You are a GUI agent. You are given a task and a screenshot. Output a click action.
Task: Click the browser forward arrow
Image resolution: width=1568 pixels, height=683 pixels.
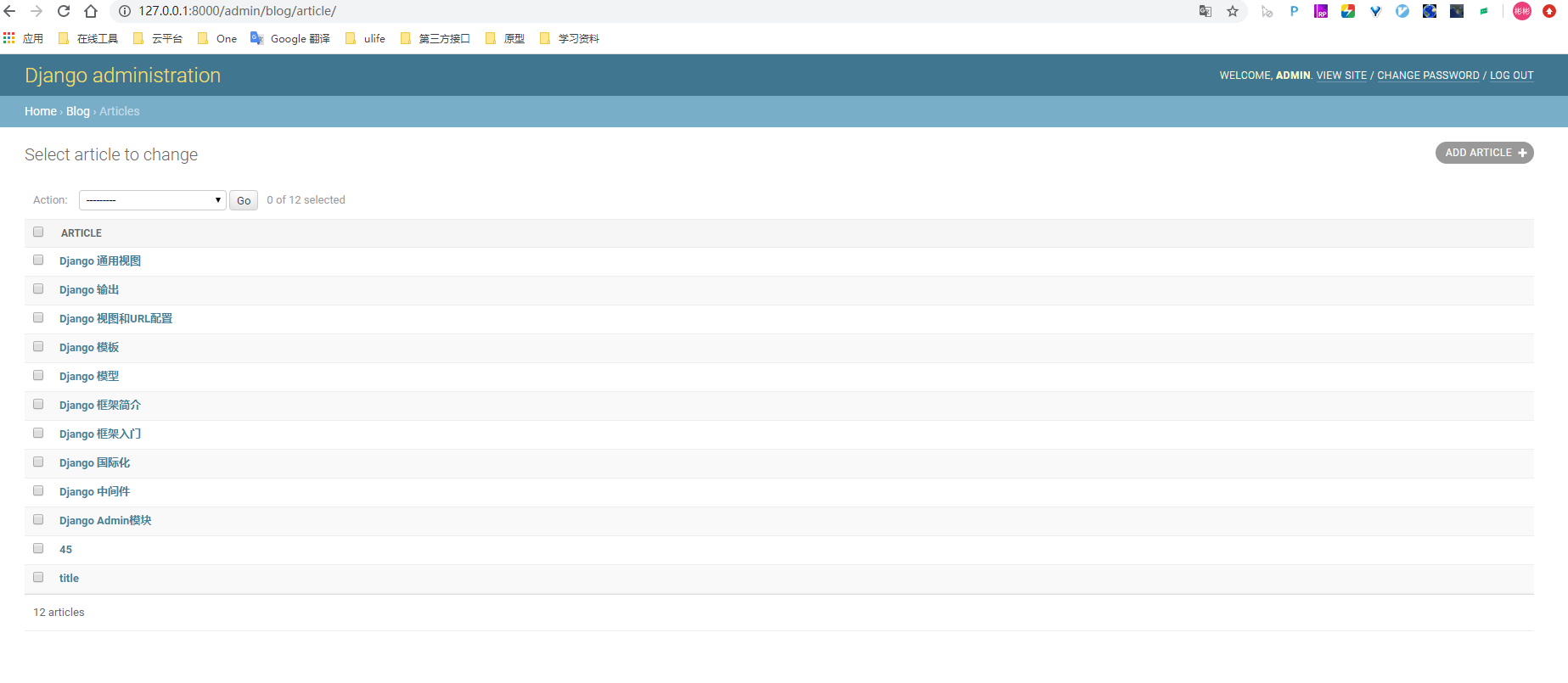[37, 11]
